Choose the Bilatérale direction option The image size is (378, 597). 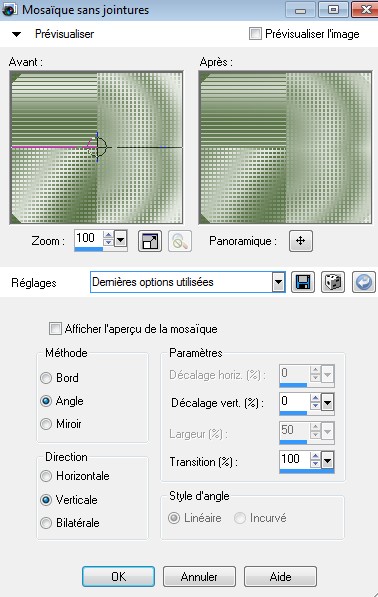(x=46, y=523)
